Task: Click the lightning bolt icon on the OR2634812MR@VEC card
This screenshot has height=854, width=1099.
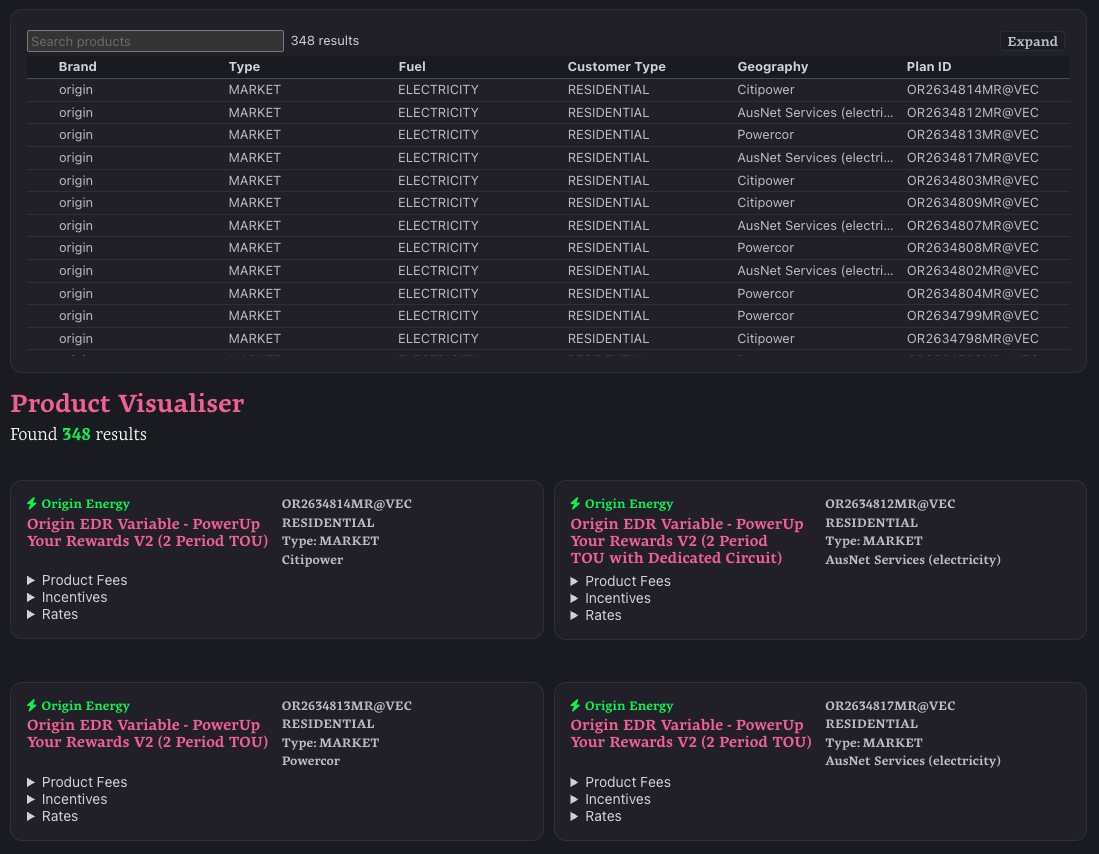Action: 575,503
